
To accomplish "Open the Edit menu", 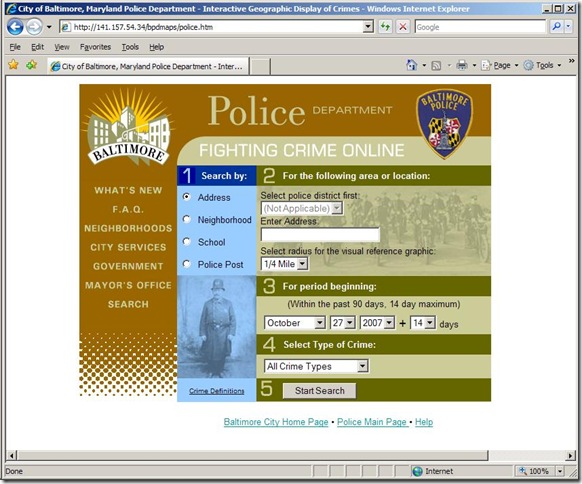I will [37, 47].
